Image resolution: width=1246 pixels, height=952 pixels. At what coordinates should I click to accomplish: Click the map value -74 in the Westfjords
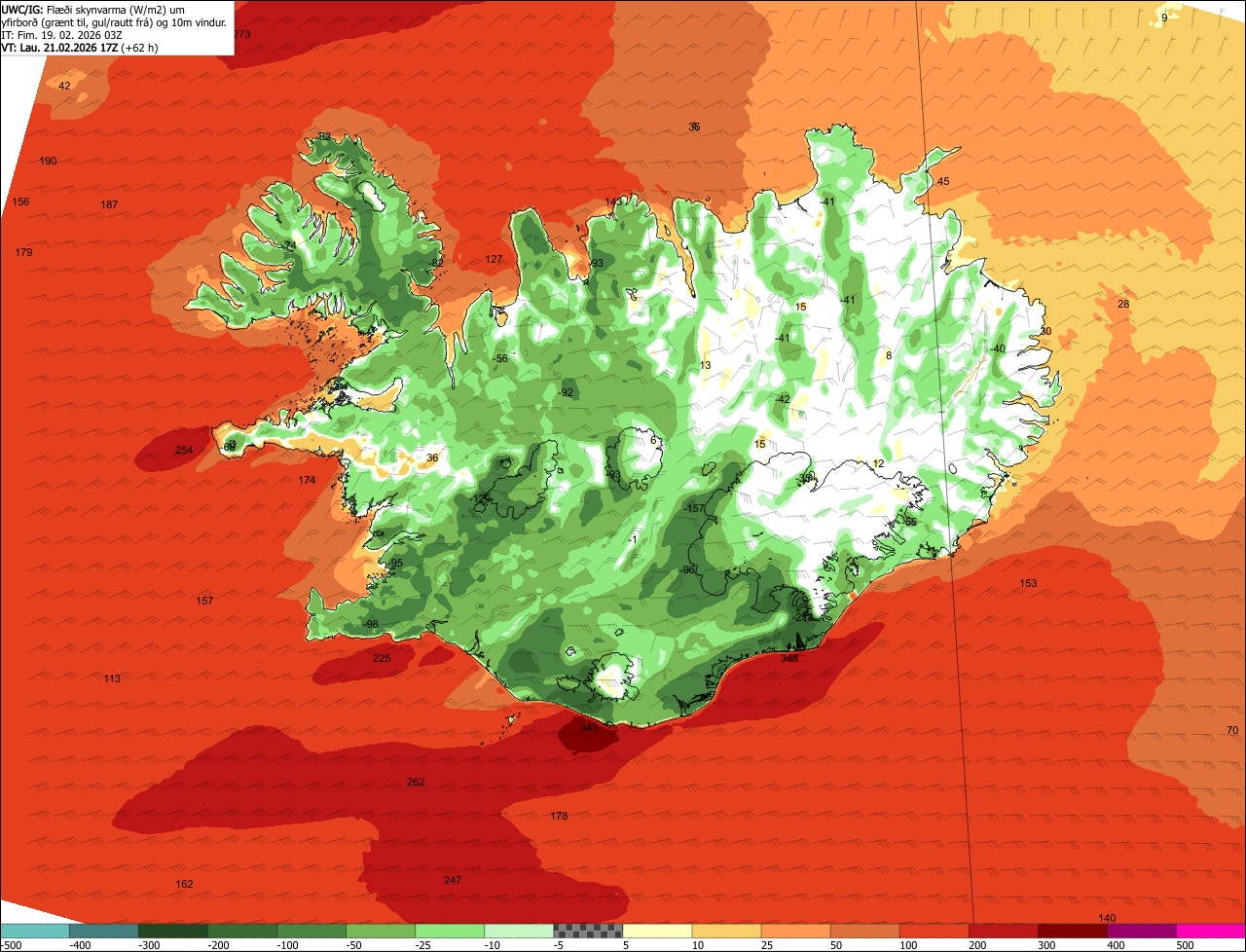click(288, 245)
